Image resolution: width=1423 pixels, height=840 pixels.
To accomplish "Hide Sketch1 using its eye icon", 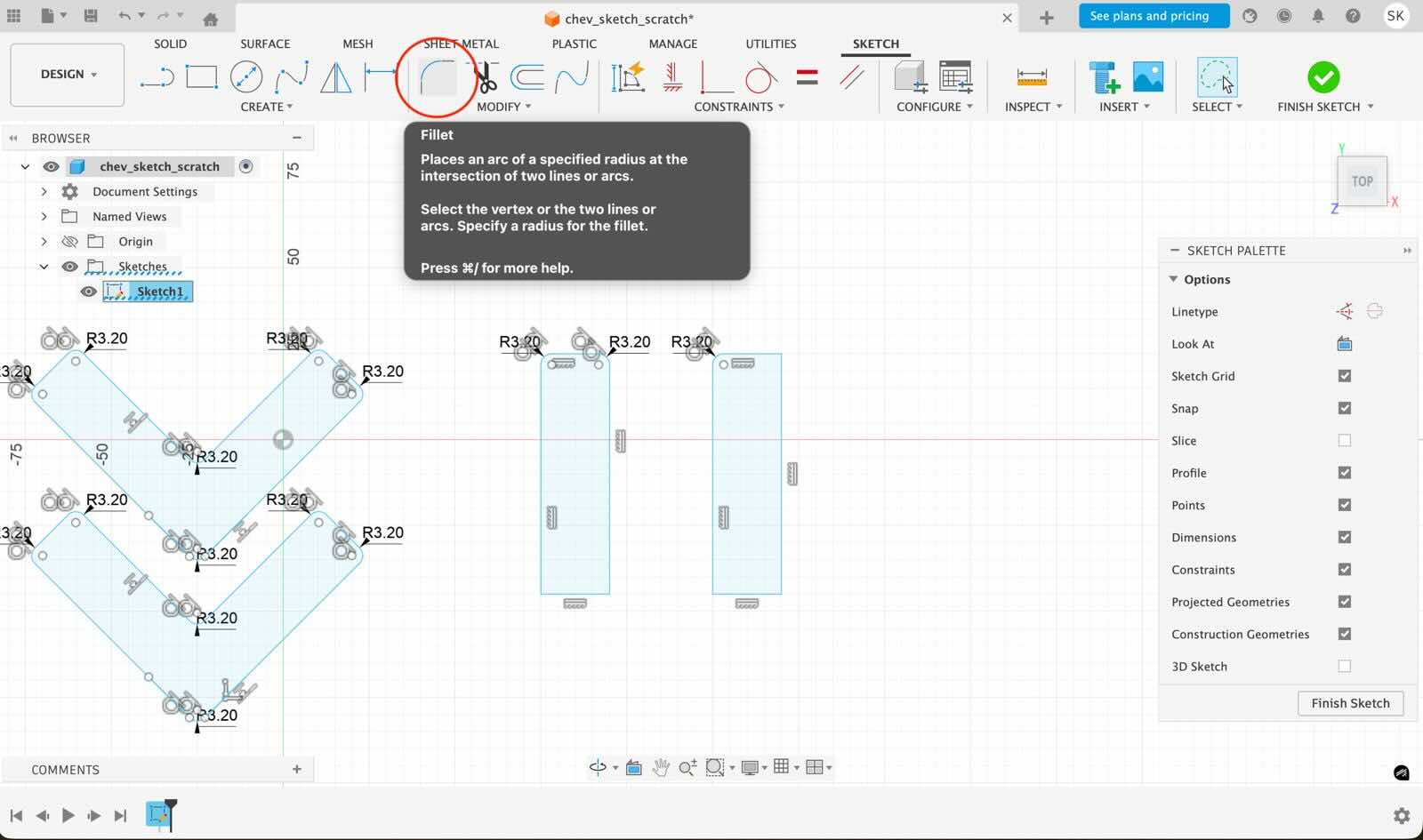I will click(x=88, y=292).
